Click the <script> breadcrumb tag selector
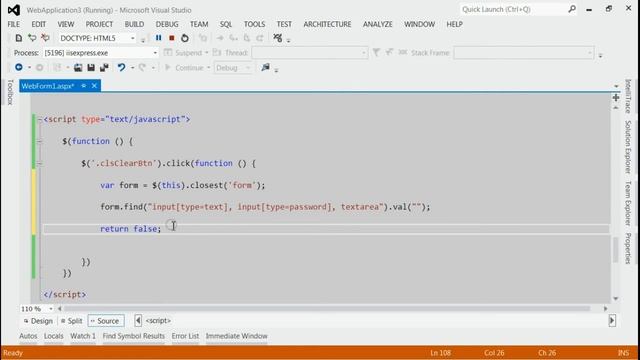 coord(158,321)
